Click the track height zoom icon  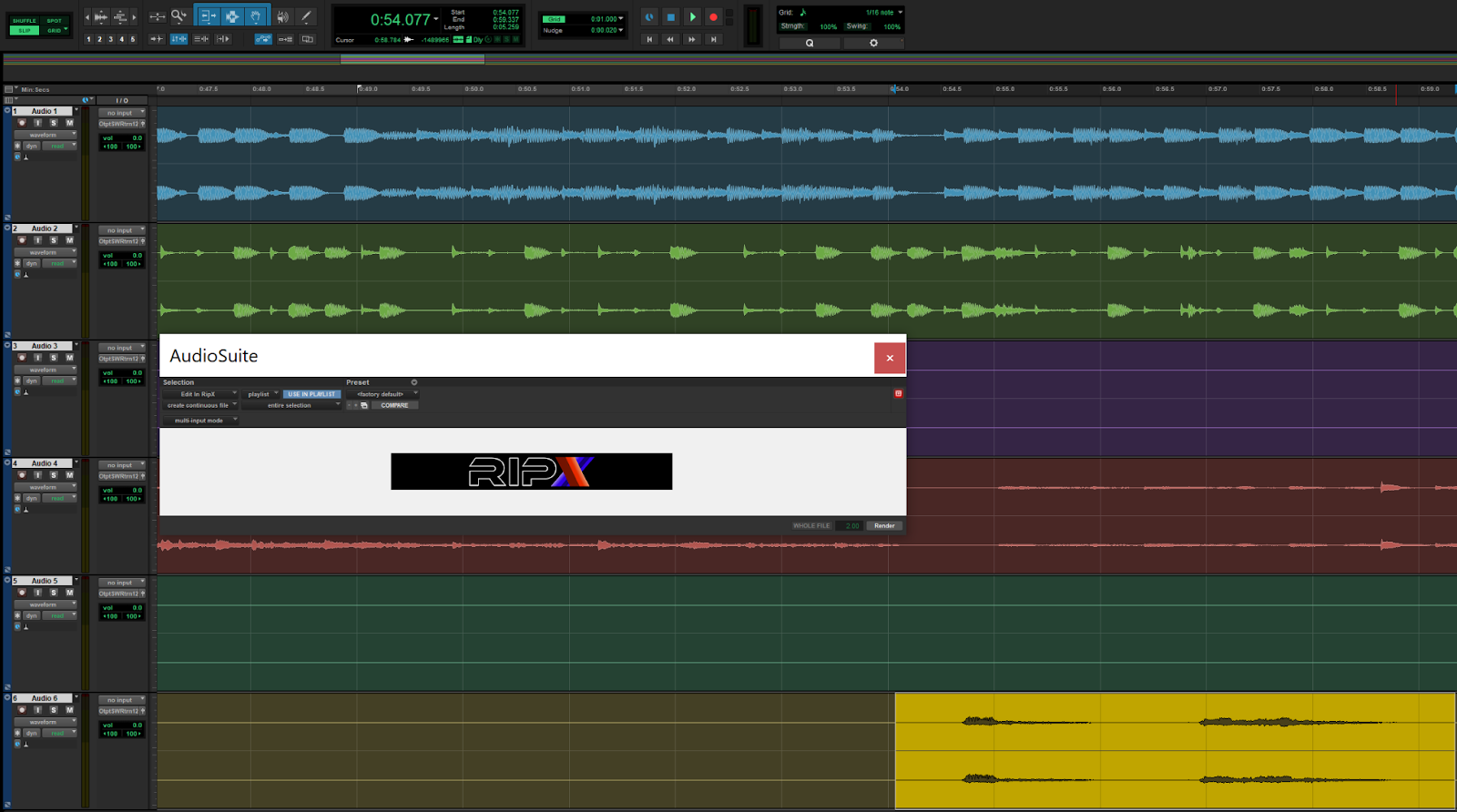tap(120, 16)
